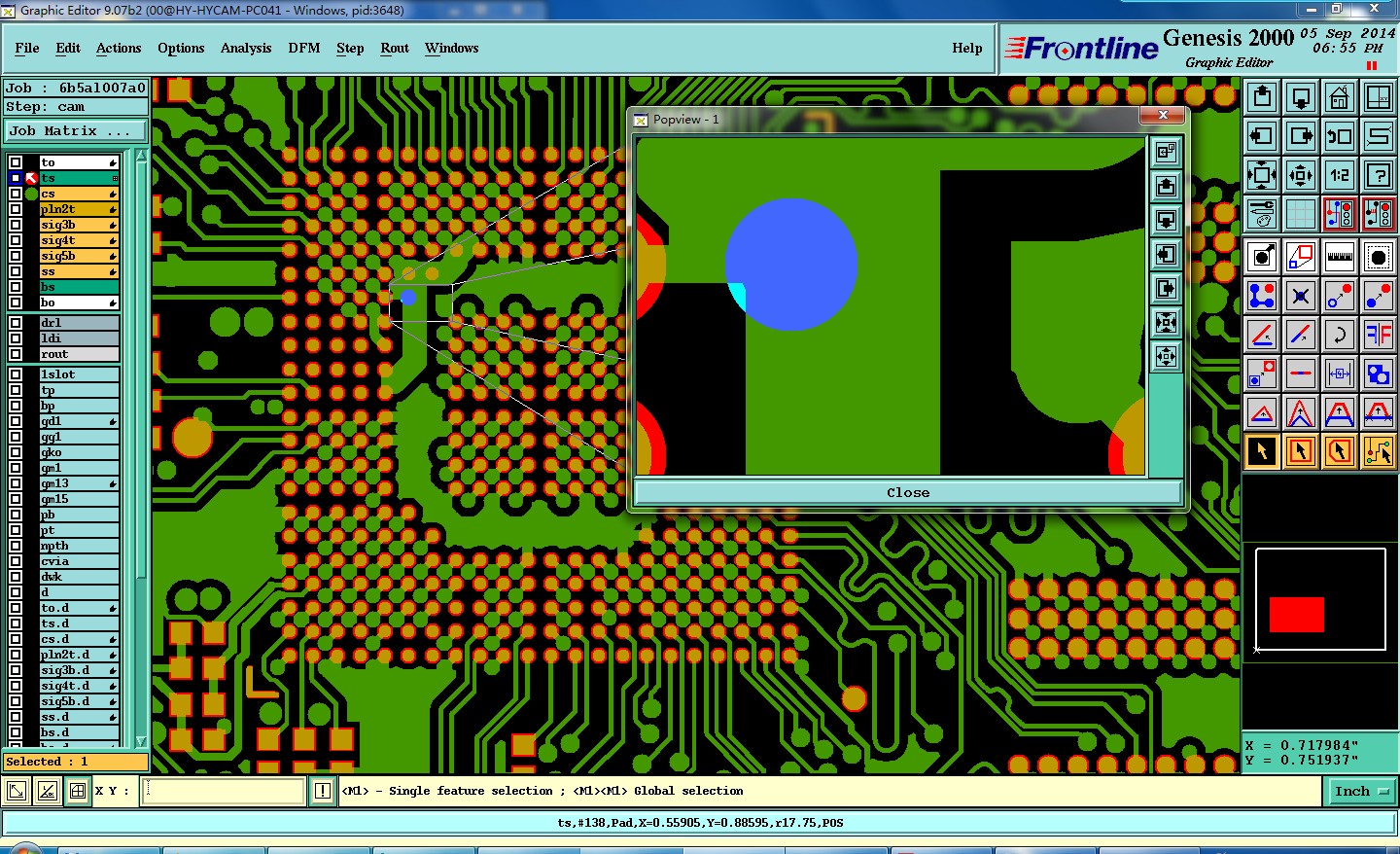Click the X Y coordinate input field
1400x854 pixels.
pyautogui.click(x=224, y=791)
